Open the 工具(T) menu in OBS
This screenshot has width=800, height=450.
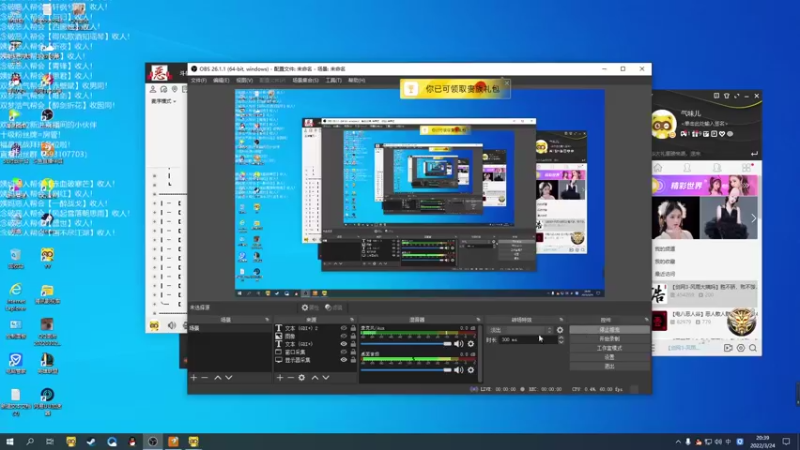tap(334, 80)
